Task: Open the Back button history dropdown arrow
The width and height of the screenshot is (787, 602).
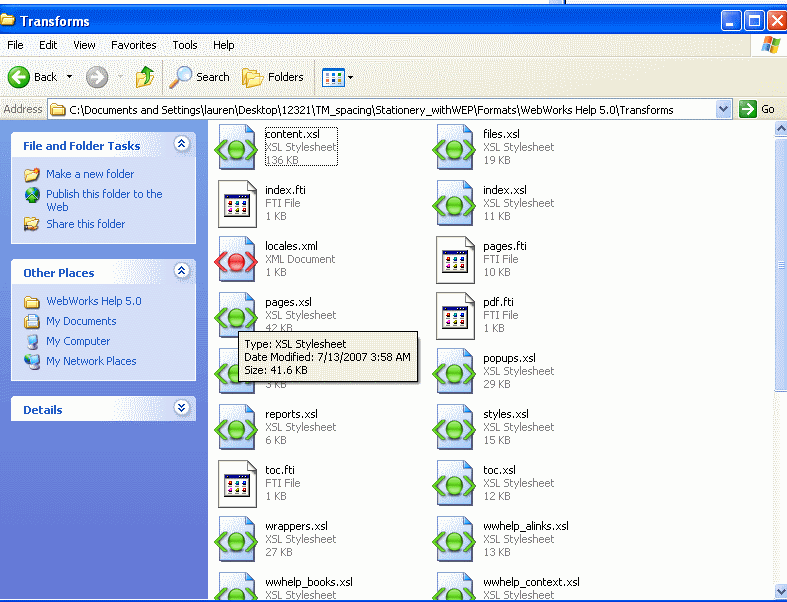Action: pos(69,77)
